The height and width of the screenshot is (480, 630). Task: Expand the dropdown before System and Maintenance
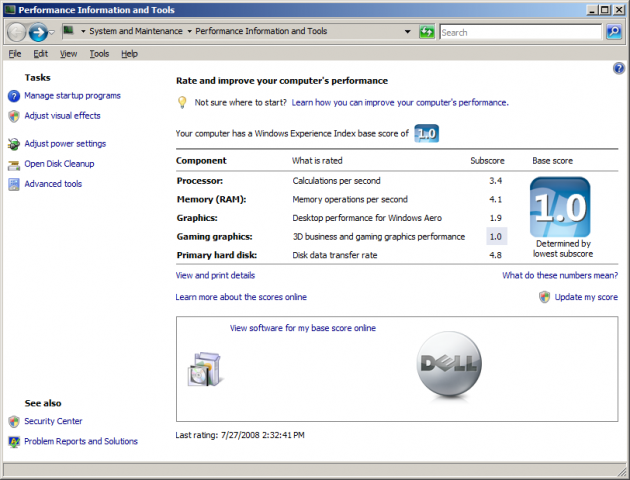tap(83, 31)
